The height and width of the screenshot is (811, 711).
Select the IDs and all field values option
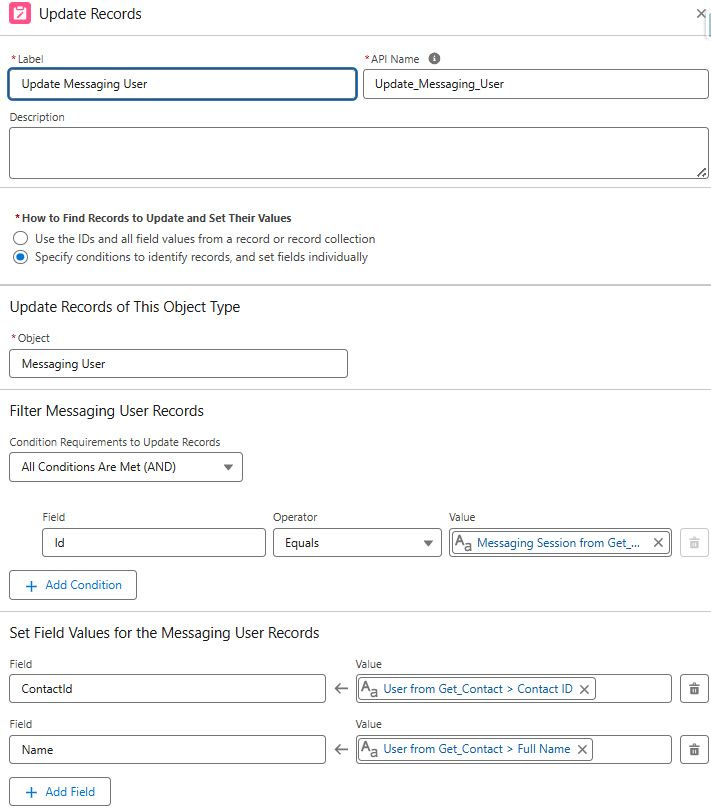click(x=20, y=238)
